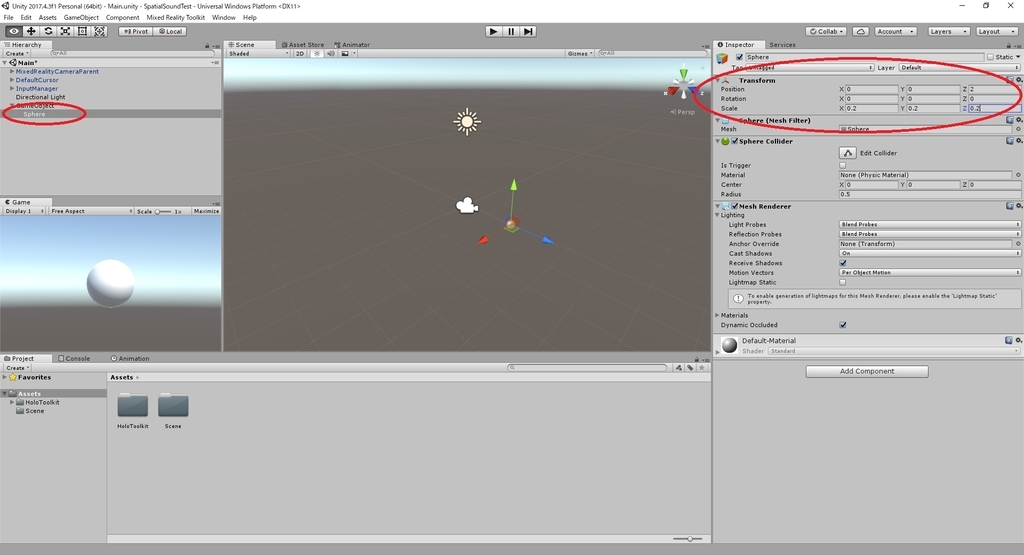Switch to the Animation tab
Screen dimensions: 1024x555
tap(130, 358)
